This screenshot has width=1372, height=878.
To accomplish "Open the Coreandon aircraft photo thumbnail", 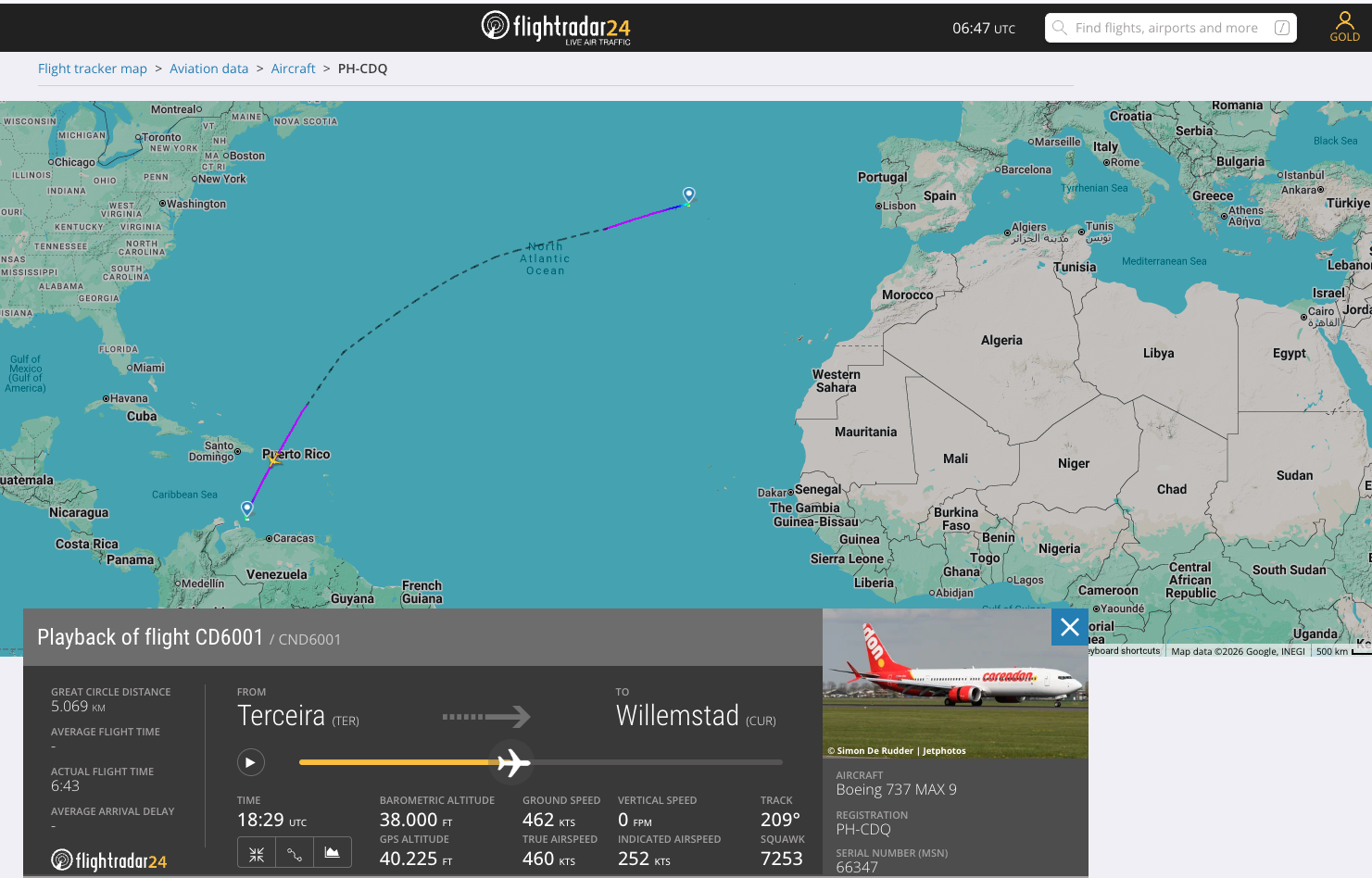I will 955,684.
